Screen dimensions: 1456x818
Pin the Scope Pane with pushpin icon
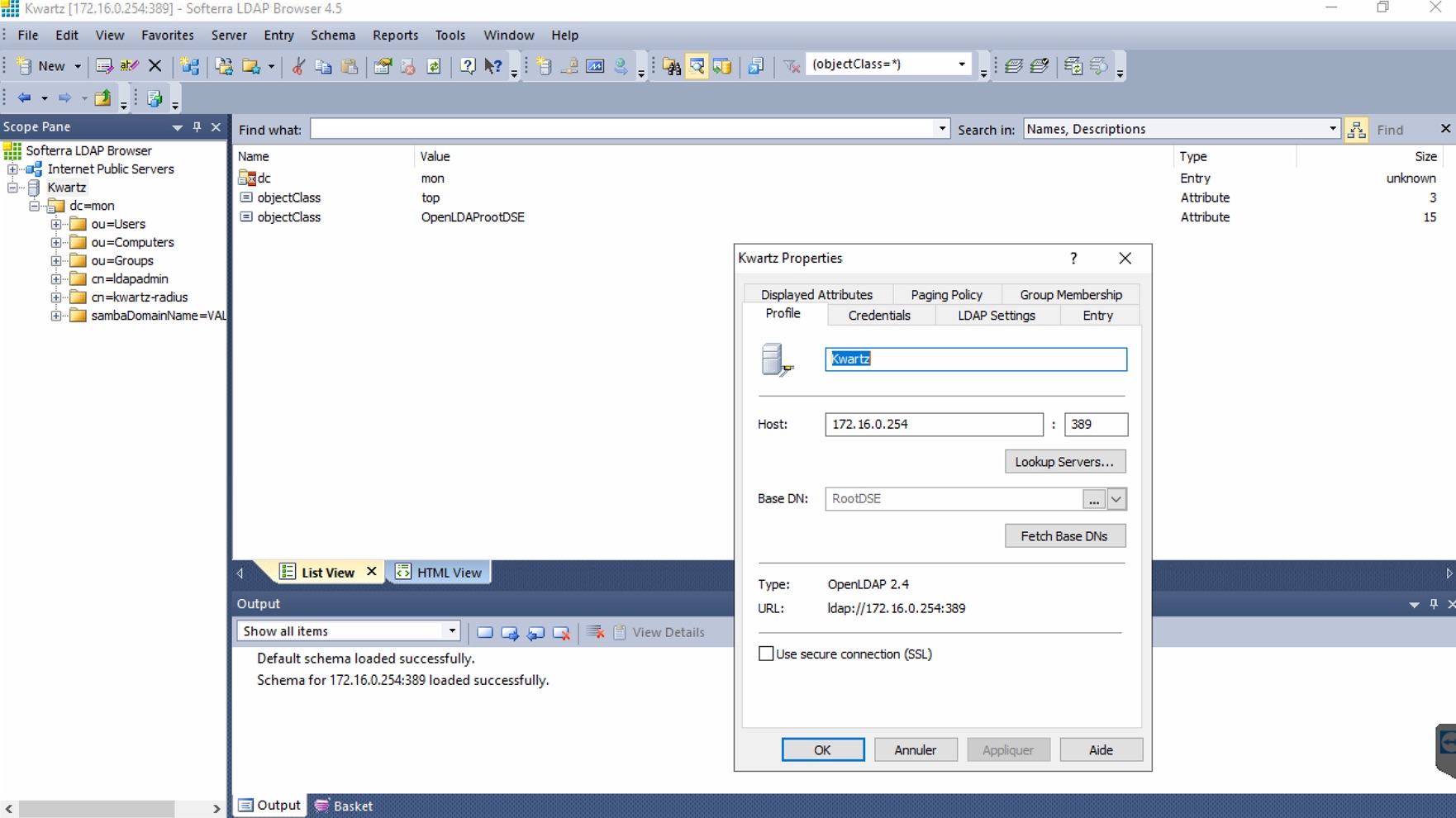click(197, 126)
